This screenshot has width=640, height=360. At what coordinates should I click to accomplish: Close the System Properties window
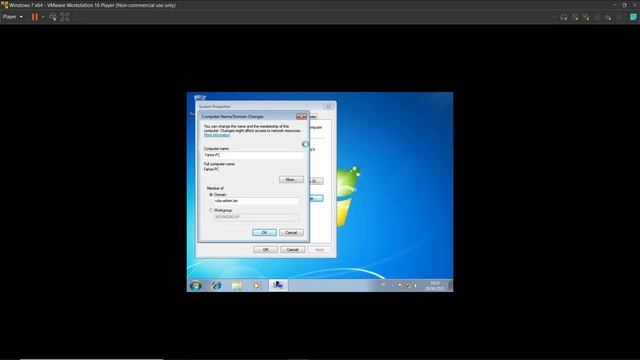coord(329,107)
